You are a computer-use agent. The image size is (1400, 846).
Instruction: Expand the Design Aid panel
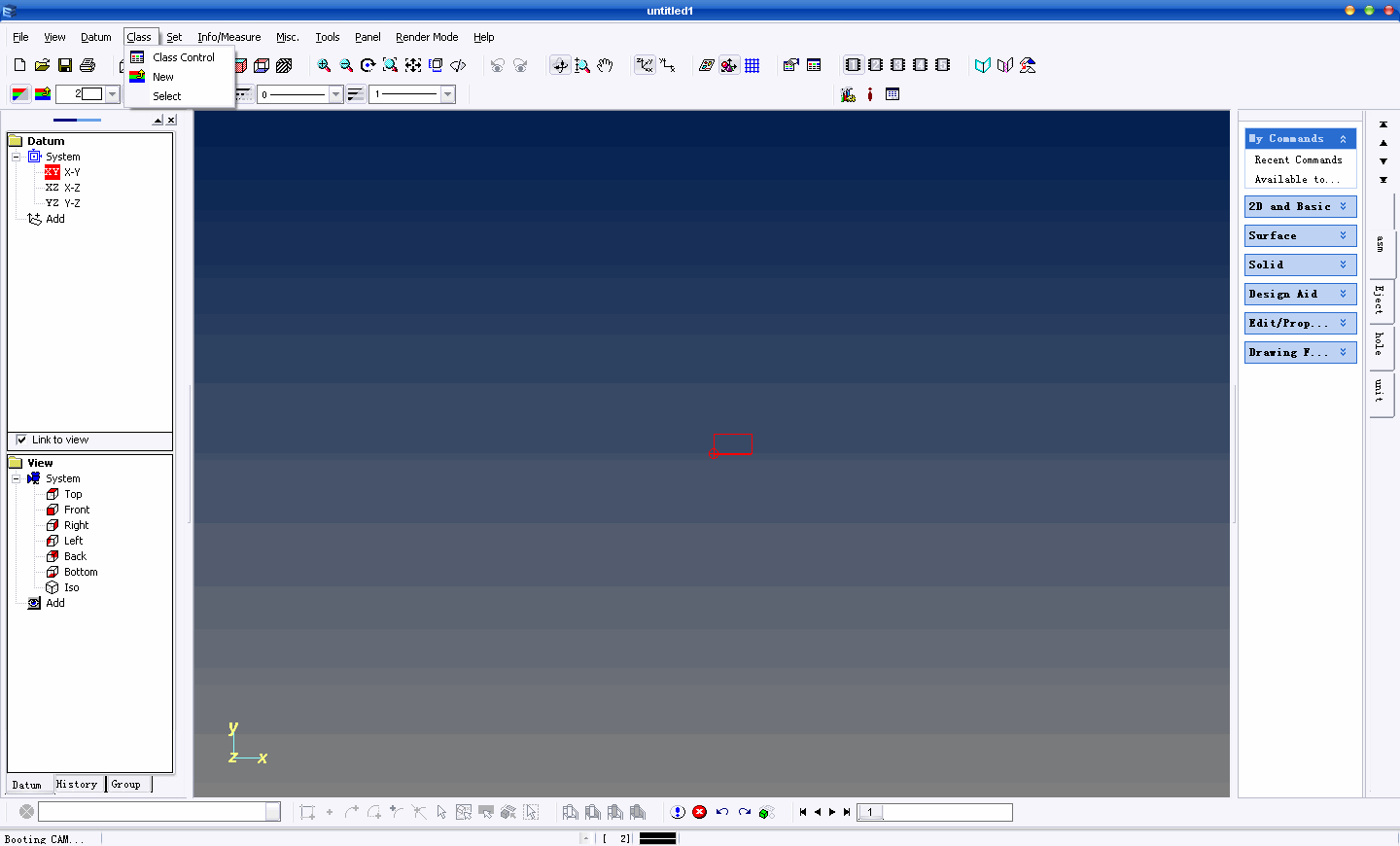click(x=1301, y=294)
